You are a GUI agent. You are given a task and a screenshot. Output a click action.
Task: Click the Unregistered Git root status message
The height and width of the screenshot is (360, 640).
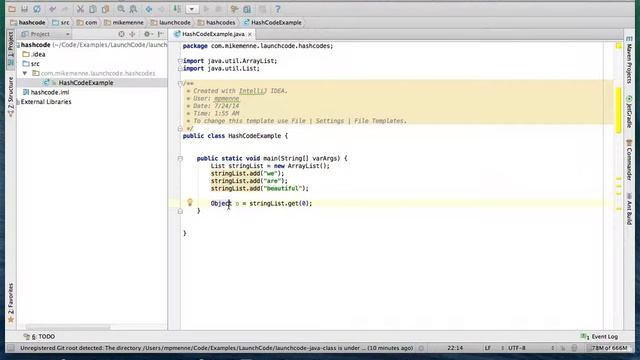pyautogui.click(x=216, y=348)
